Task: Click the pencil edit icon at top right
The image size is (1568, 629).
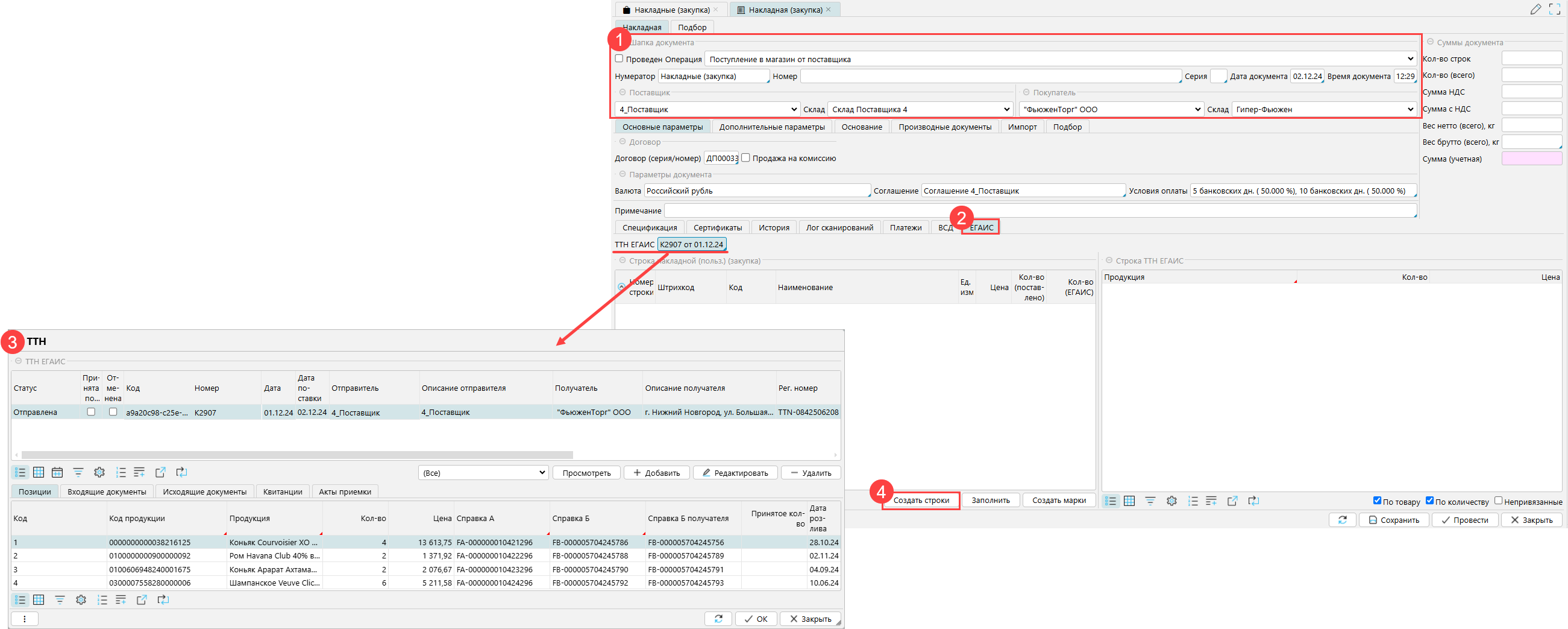Action: pyautogui.click(x=1535, y=9)
